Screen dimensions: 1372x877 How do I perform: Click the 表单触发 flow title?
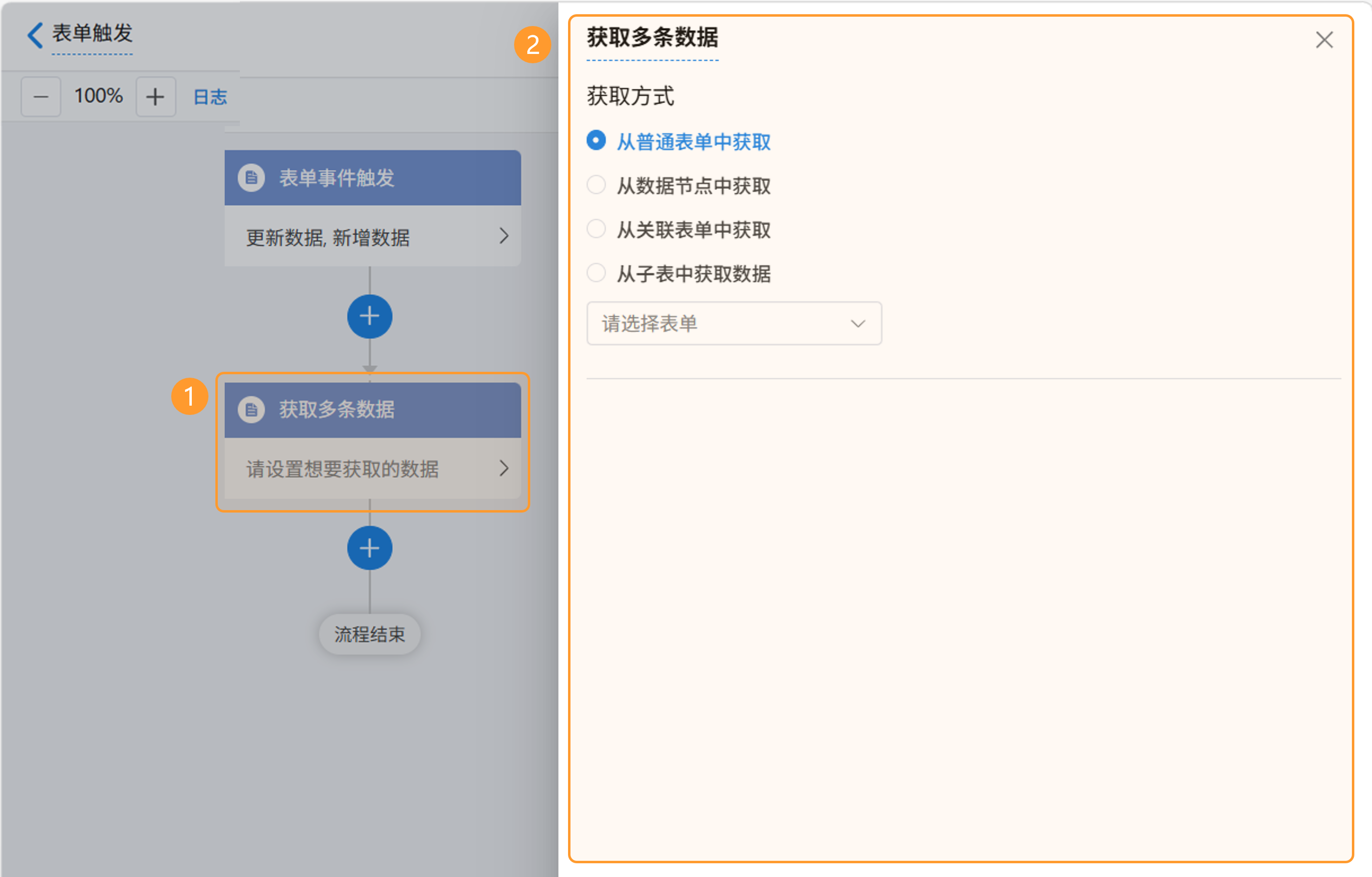coord(92,34)
